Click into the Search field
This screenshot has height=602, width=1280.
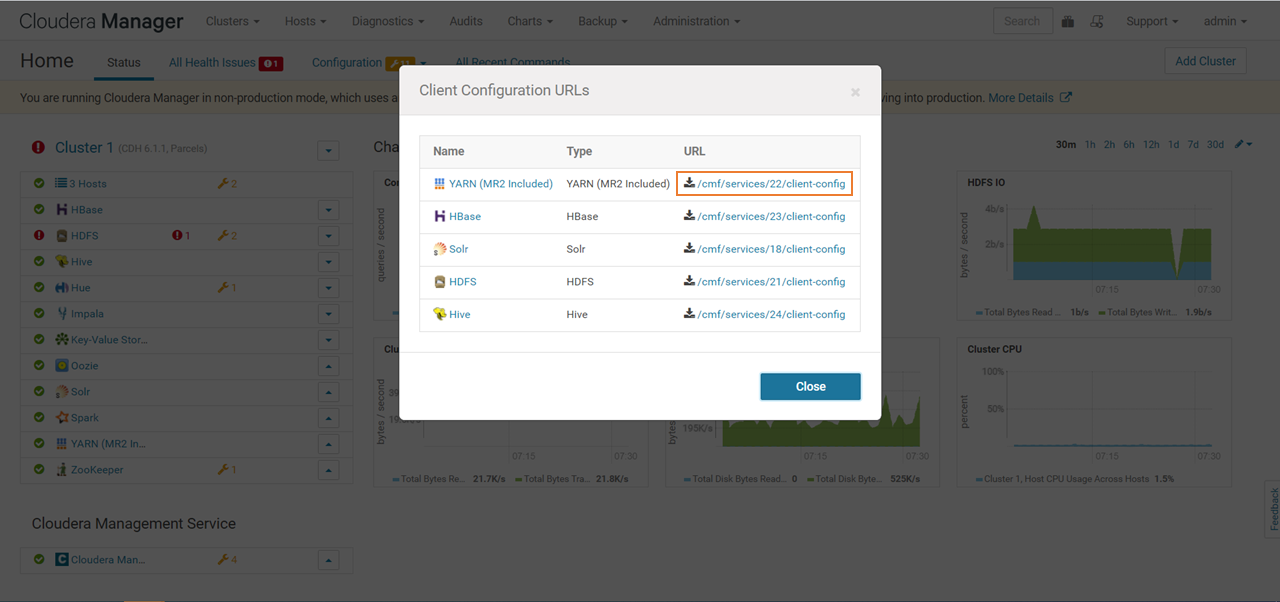click(1022, 21)
